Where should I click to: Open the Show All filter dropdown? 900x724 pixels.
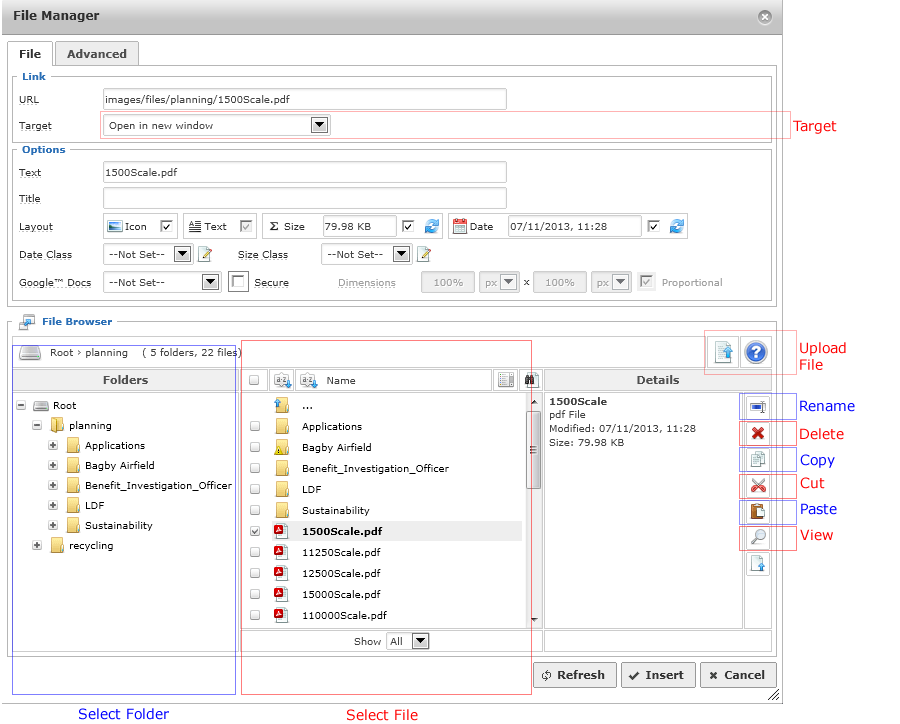coord(421,641)
